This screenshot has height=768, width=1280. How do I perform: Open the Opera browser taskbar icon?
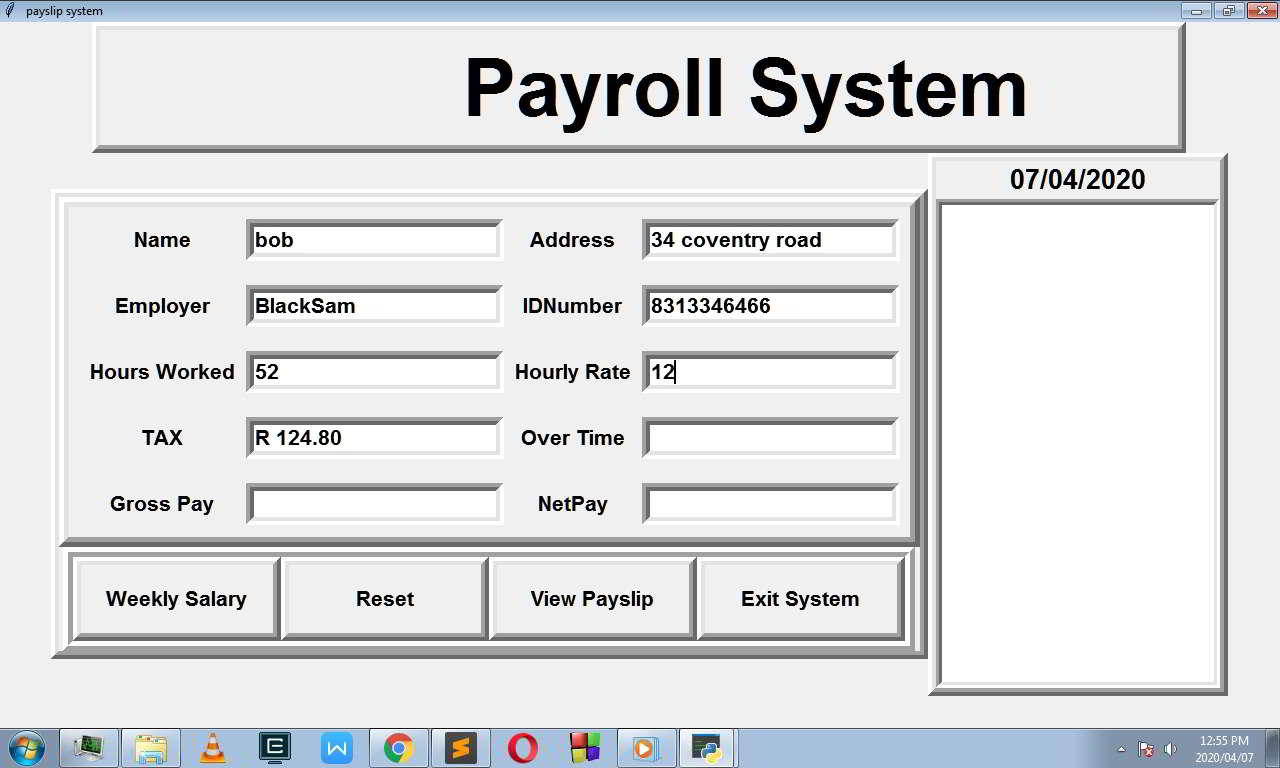click(x=522, y=748)
